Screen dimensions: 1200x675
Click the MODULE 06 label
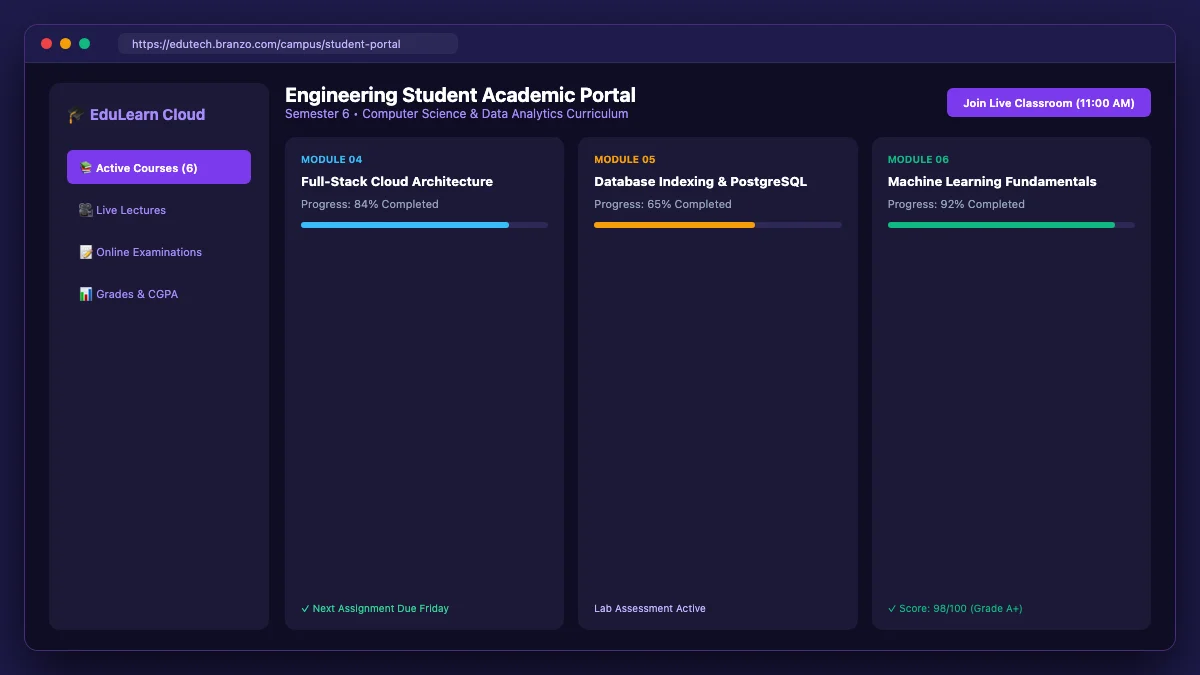pyautogui.click(x=918, y=160)
